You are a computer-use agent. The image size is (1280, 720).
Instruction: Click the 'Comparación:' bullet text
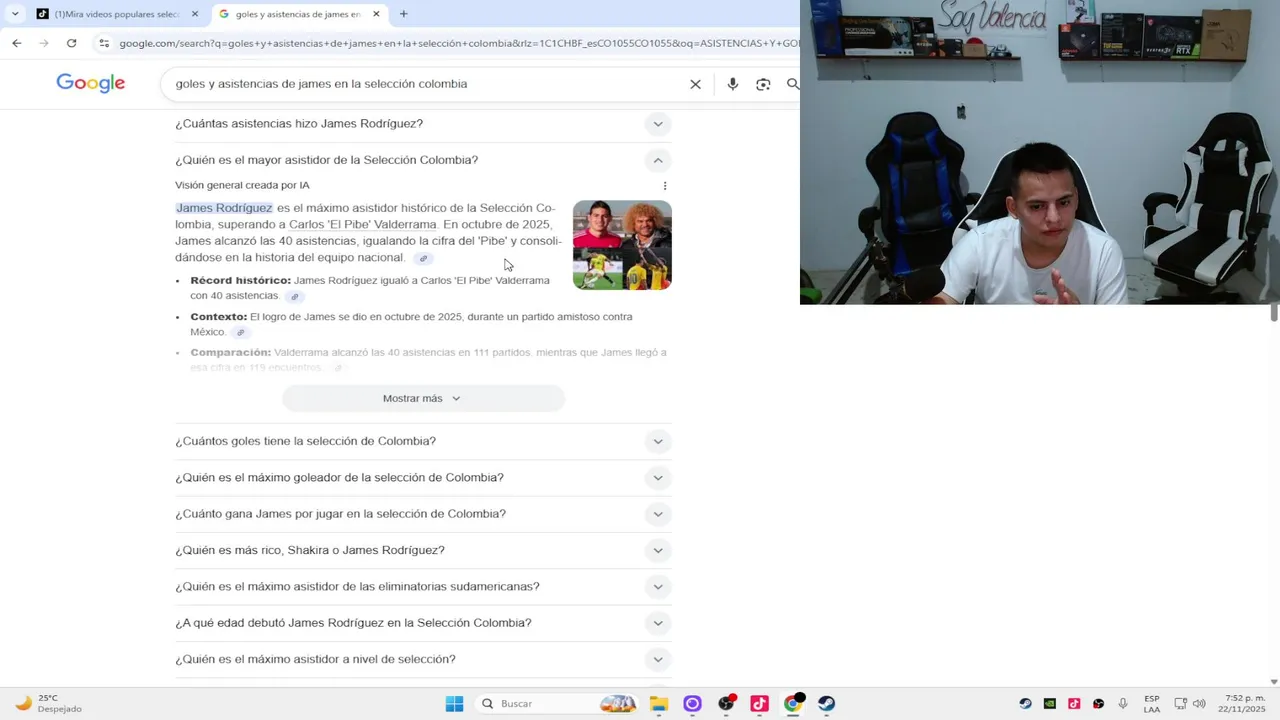[x=230, y=353]
